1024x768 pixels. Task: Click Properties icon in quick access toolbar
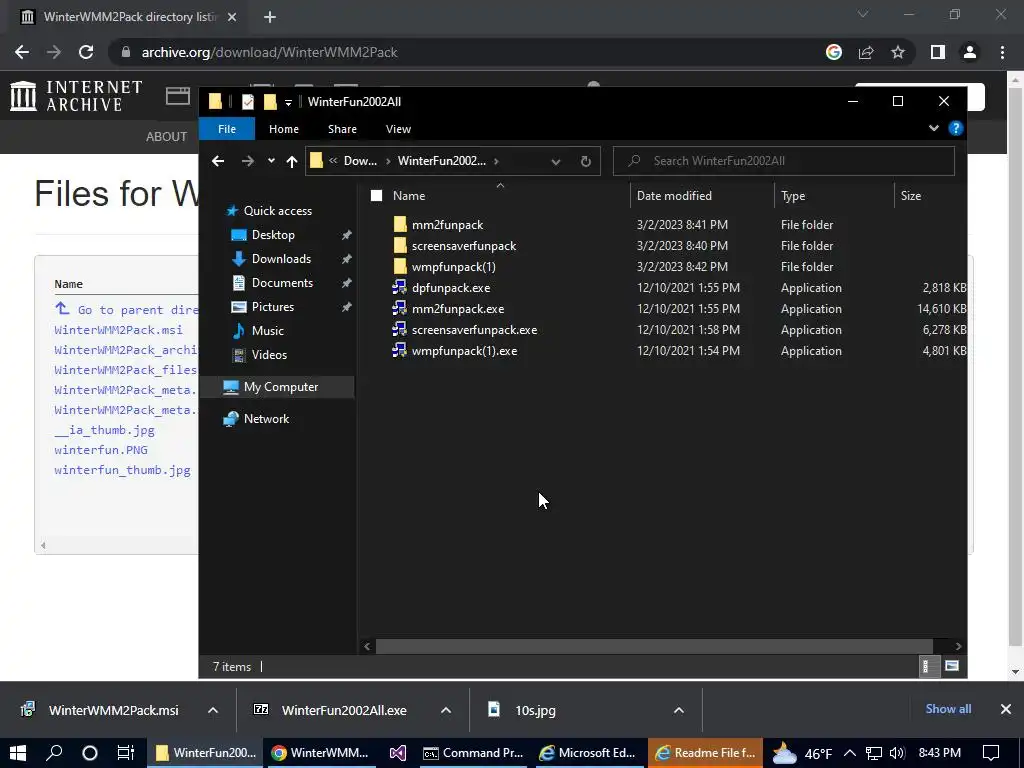coord(248,102)
